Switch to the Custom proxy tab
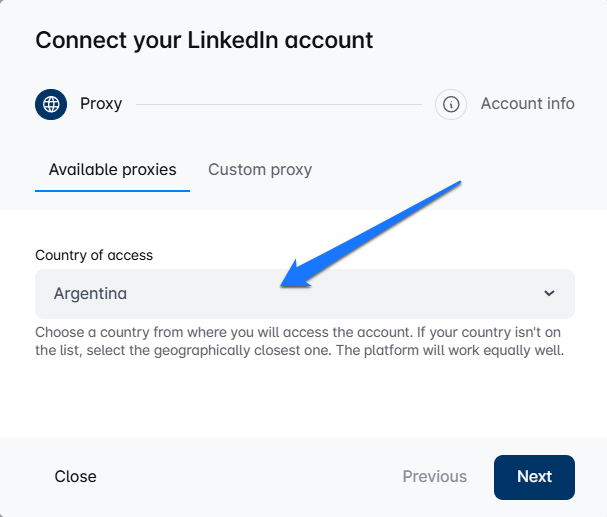The height and width of the screenshot is (517, 607). (x=260, y=170)
